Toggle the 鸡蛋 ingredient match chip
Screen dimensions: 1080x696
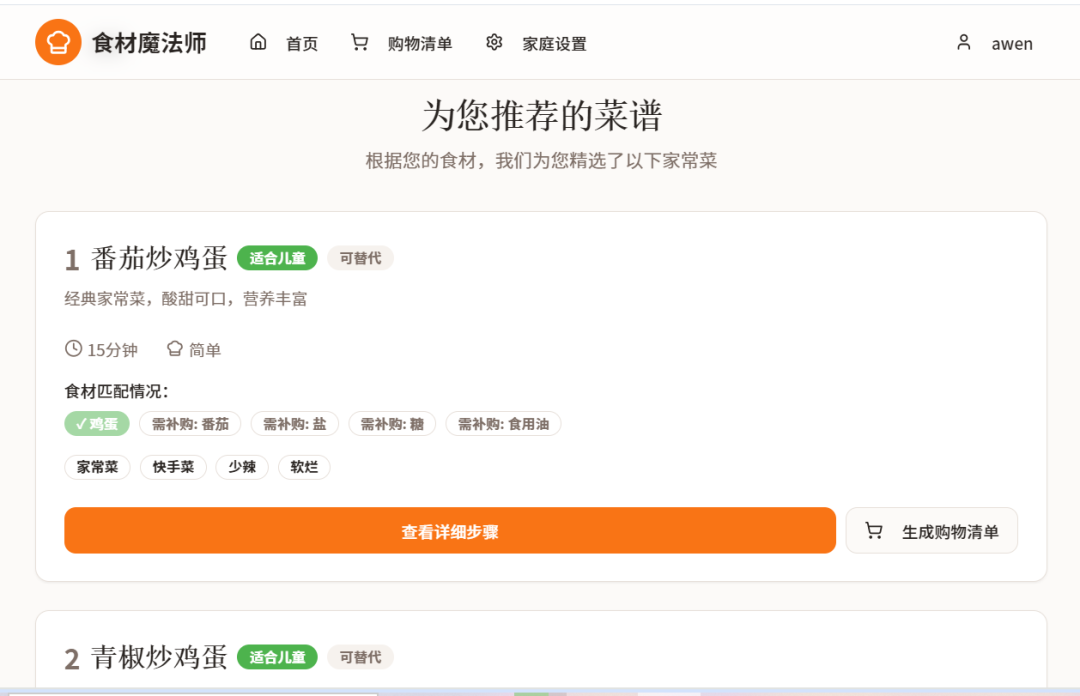(97, 423)
